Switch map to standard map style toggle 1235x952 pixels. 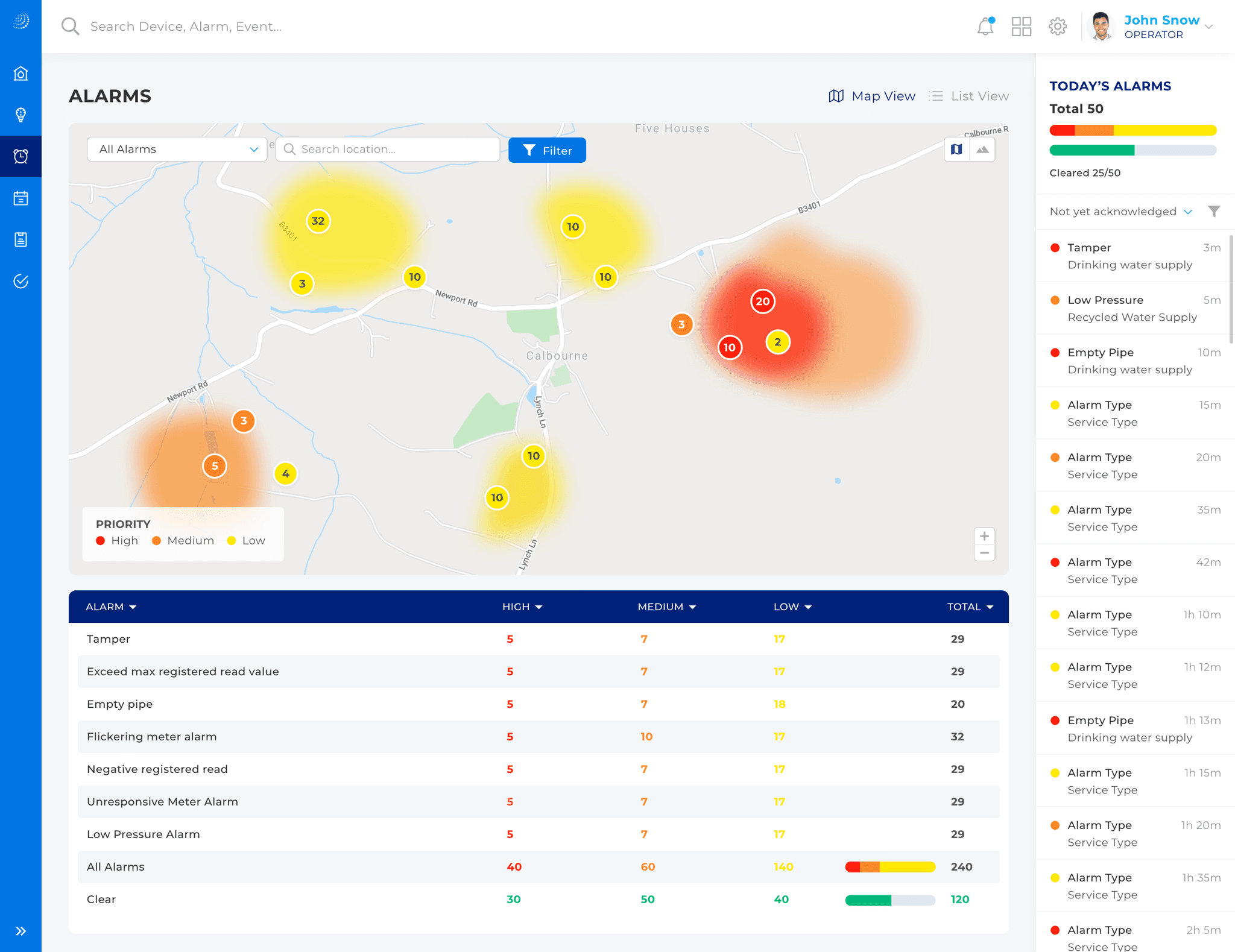click(x=957, y=150)
